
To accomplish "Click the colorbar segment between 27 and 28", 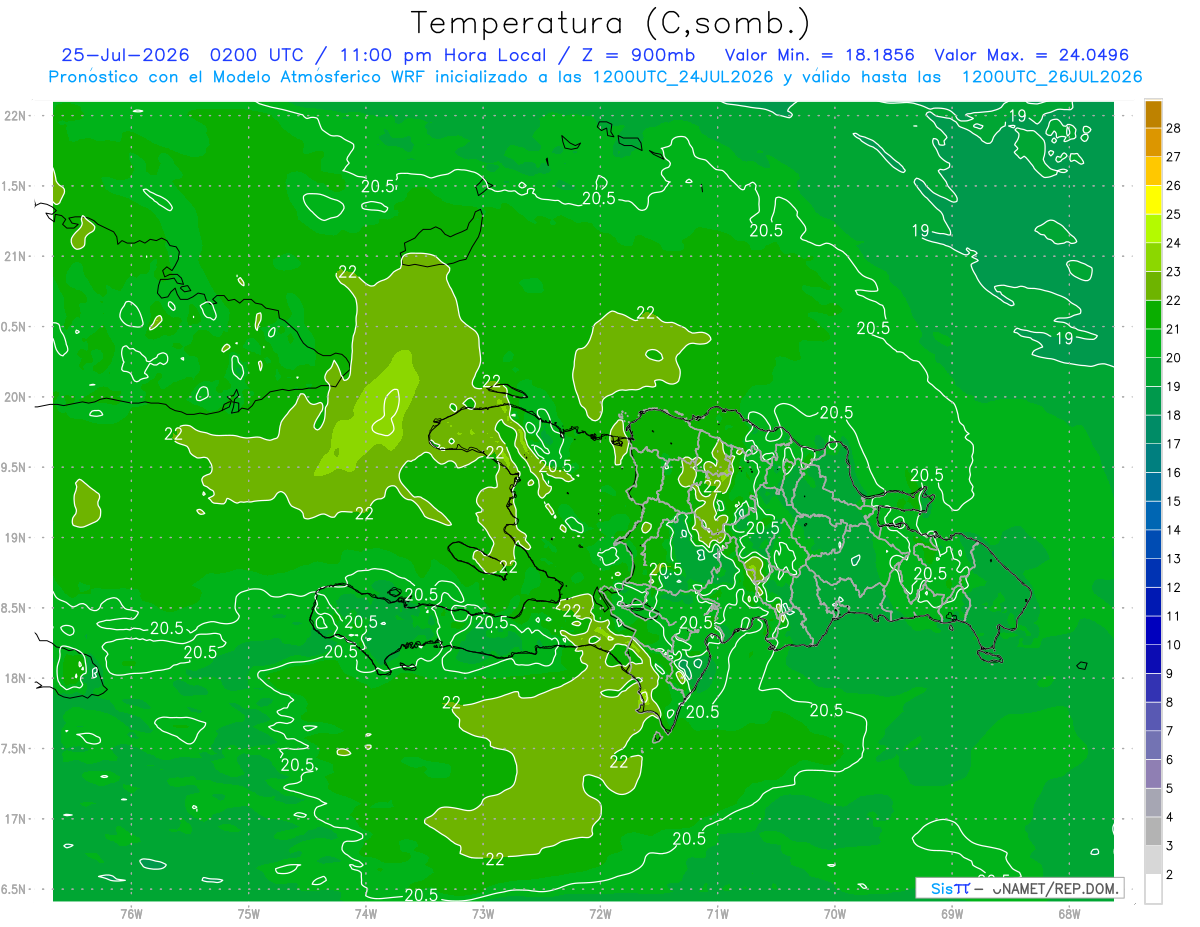I will coord(1153,142).
